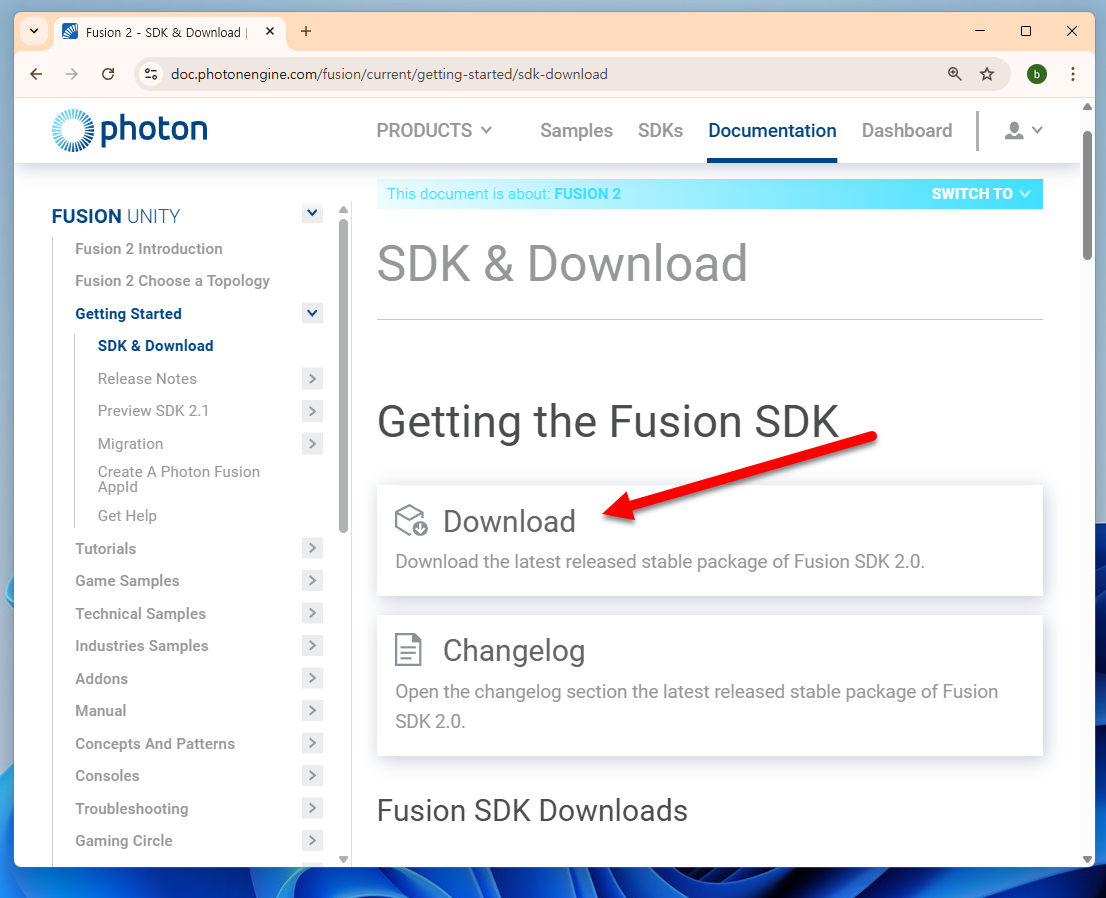
Task: Expand the Tutorials arrow
Action: coord(312,548)
